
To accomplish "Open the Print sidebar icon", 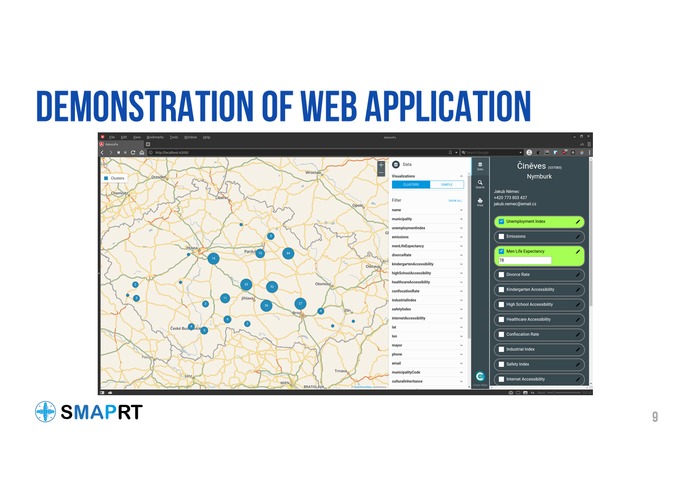I will [480, 202].
